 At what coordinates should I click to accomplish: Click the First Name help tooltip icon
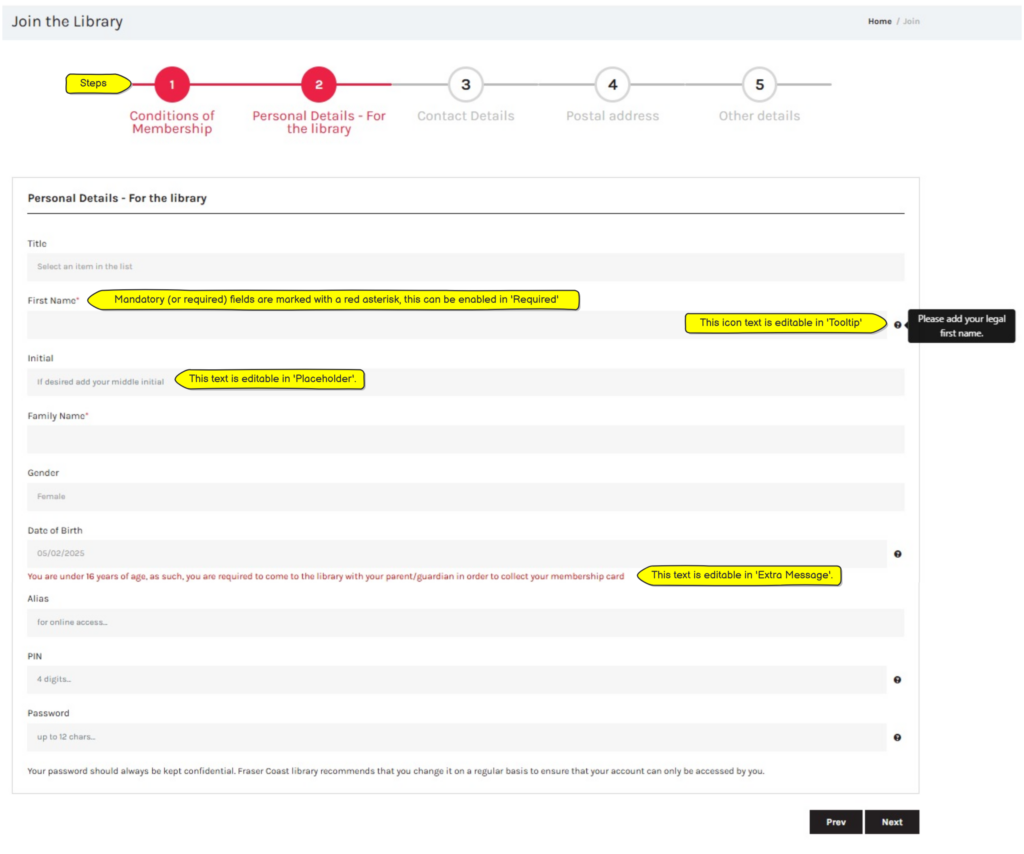[x=897, y=325]
